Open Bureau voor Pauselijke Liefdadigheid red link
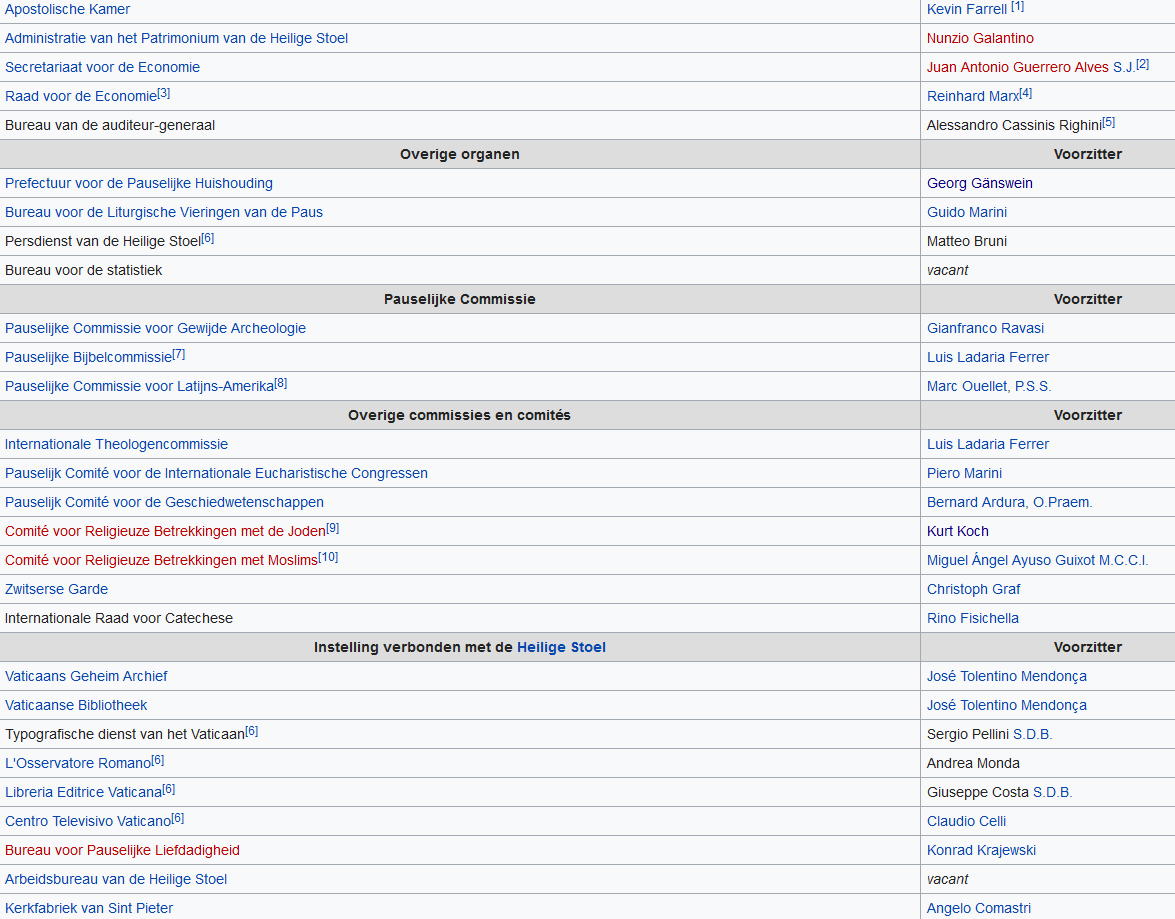 click(x=122, y=850)
